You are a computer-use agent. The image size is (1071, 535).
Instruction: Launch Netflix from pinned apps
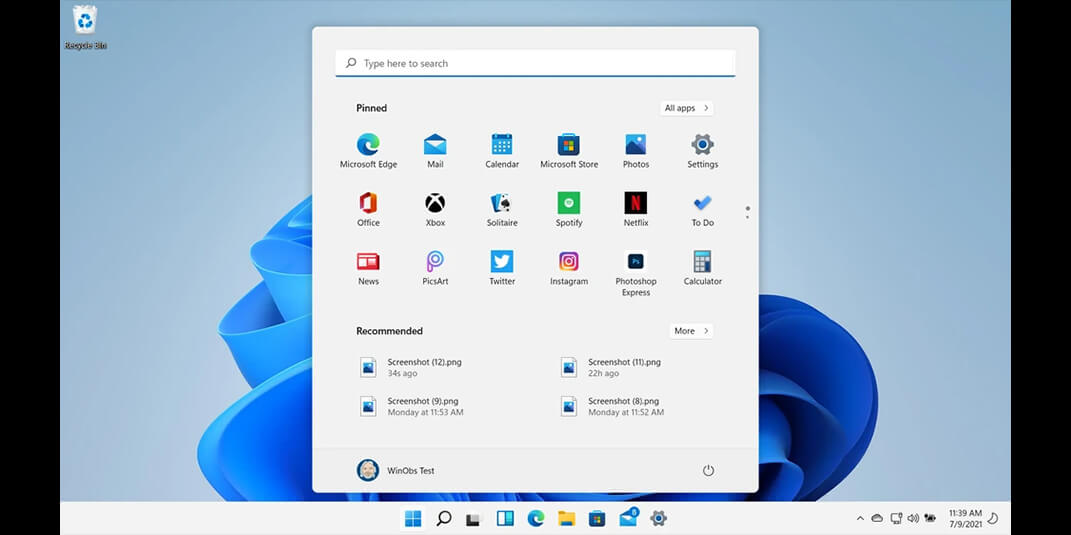click(636, 210)
